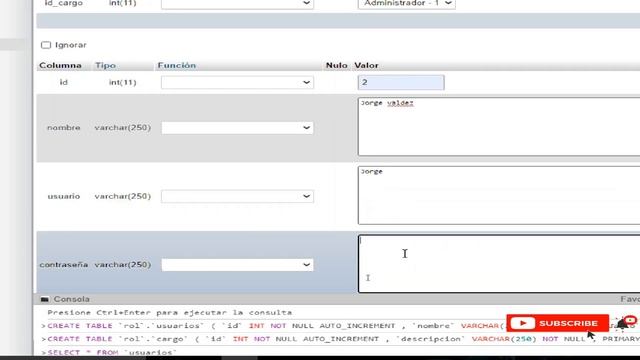Sort by the Función column header

tap(177, 65)
